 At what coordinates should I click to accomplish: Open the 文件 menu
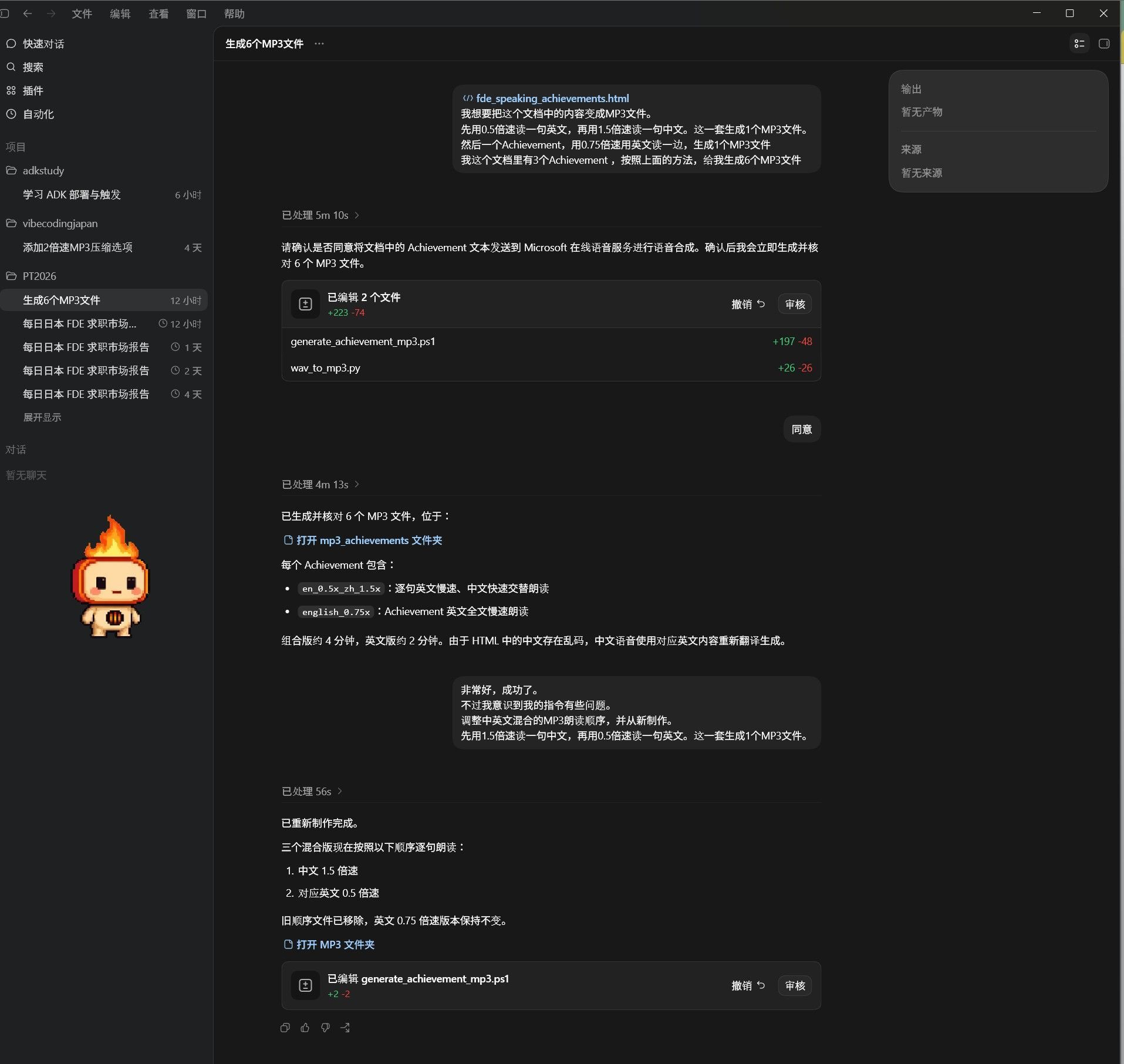tap(82, 13)
